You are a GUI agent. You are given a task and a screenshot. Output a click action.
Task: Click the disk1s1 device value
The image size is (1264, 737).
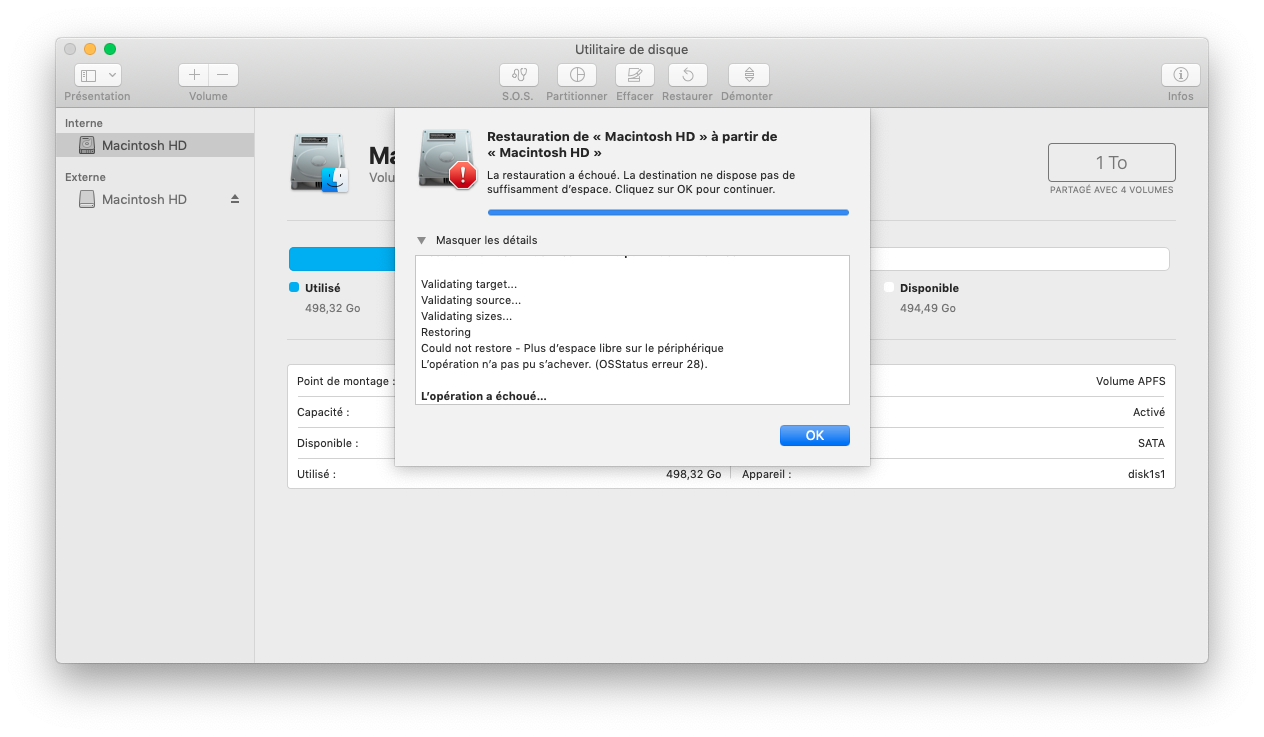click(1146, 474)
